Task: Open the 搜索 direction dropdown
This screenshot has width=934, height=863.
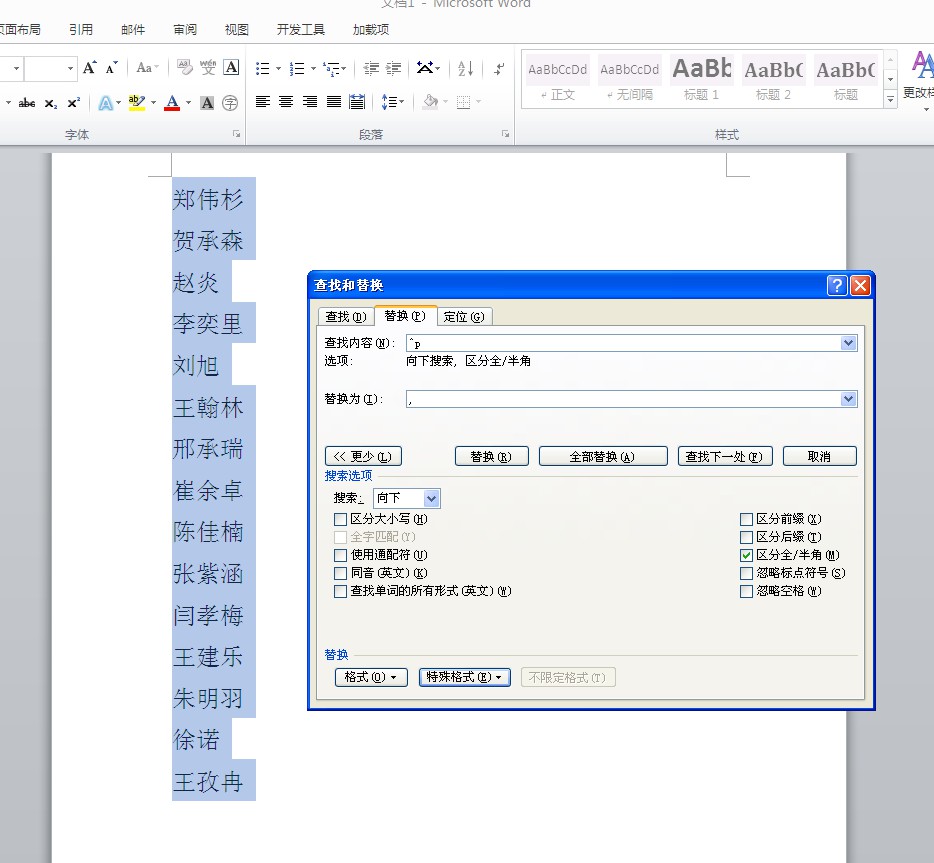Action: point(432,498)
